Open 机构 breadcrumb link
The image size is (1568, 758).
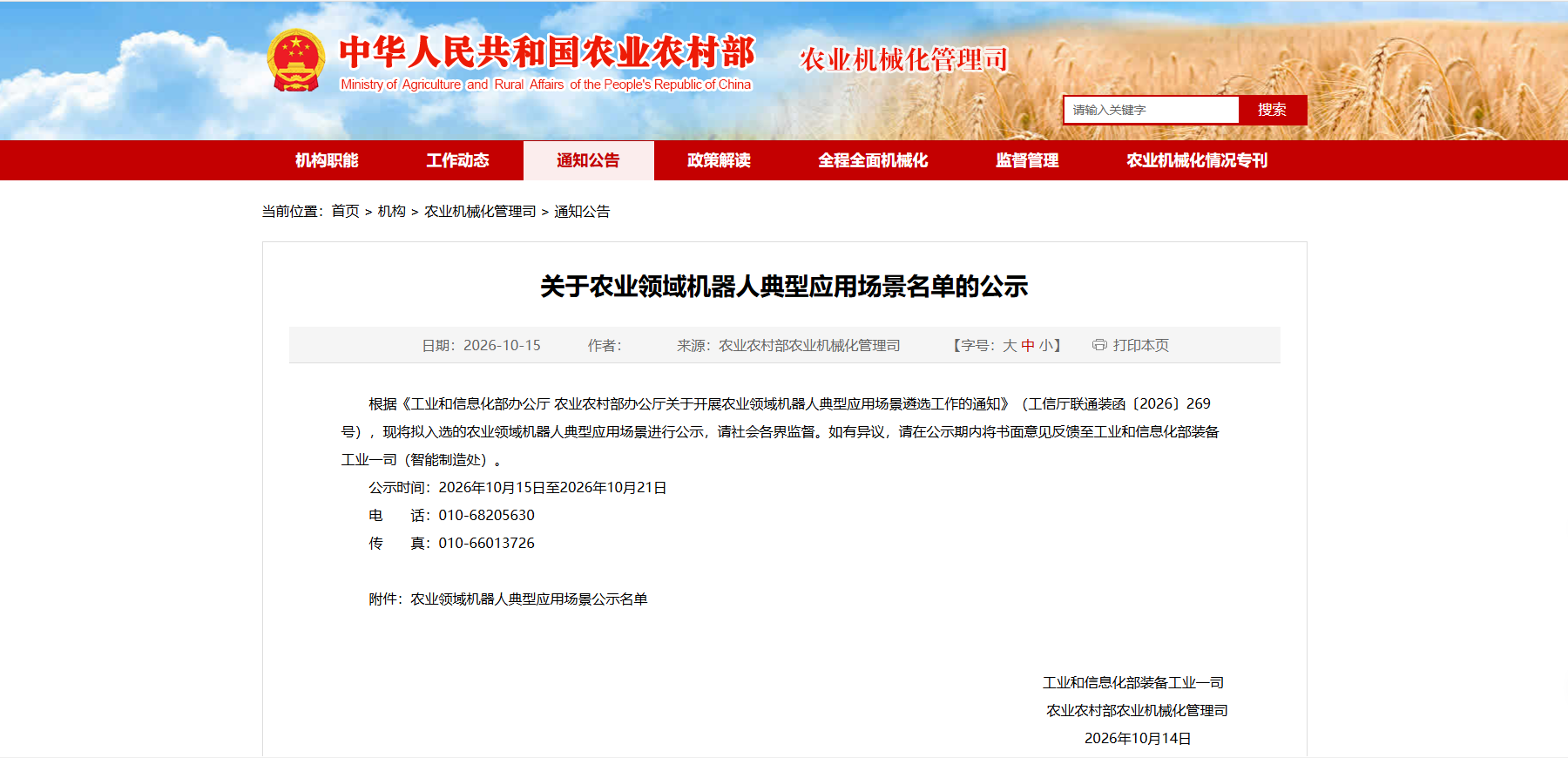point(391,211)
